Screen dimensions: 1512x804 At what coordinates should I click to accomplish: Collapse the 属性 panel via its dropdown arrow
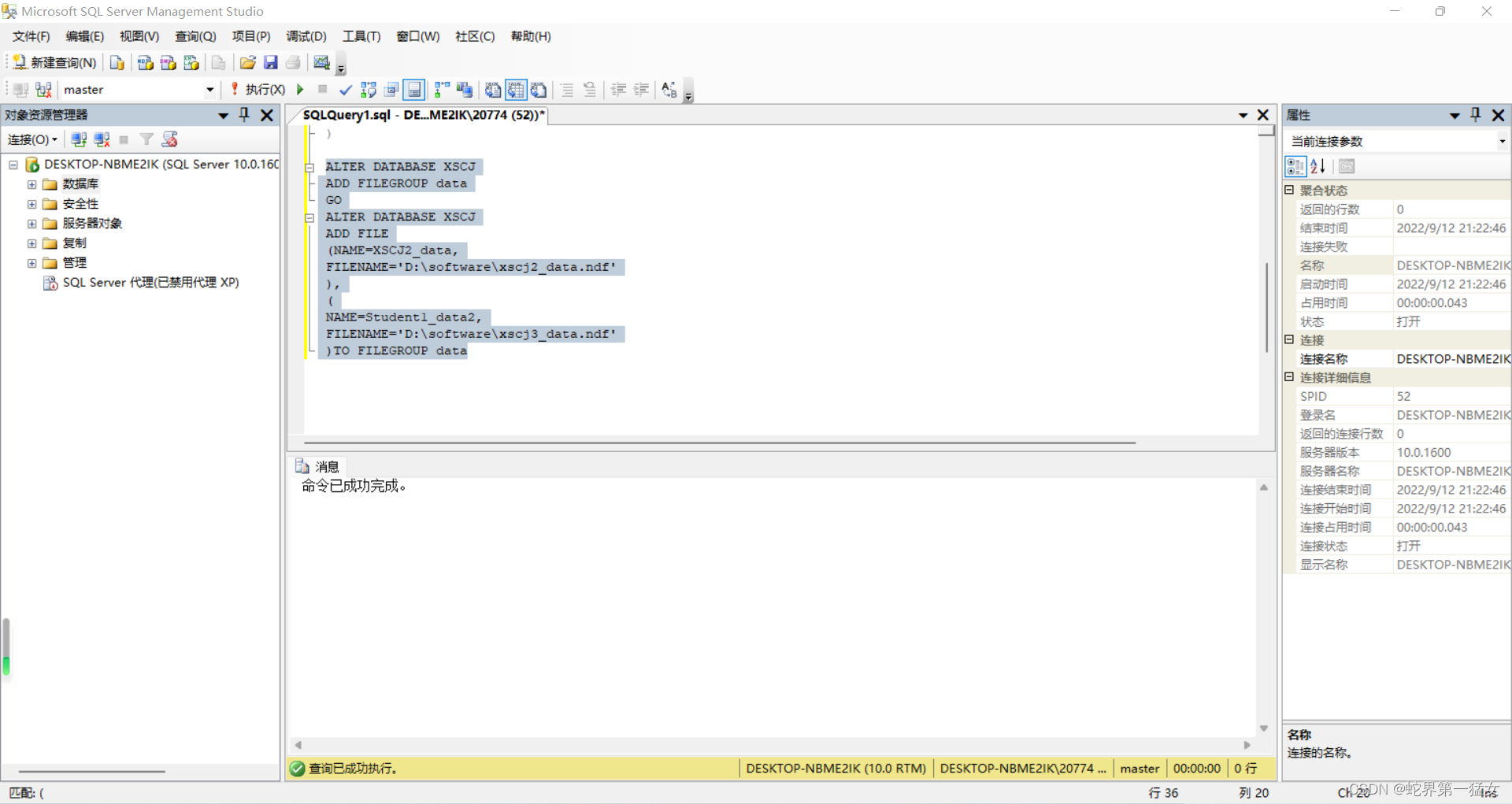1454,115
